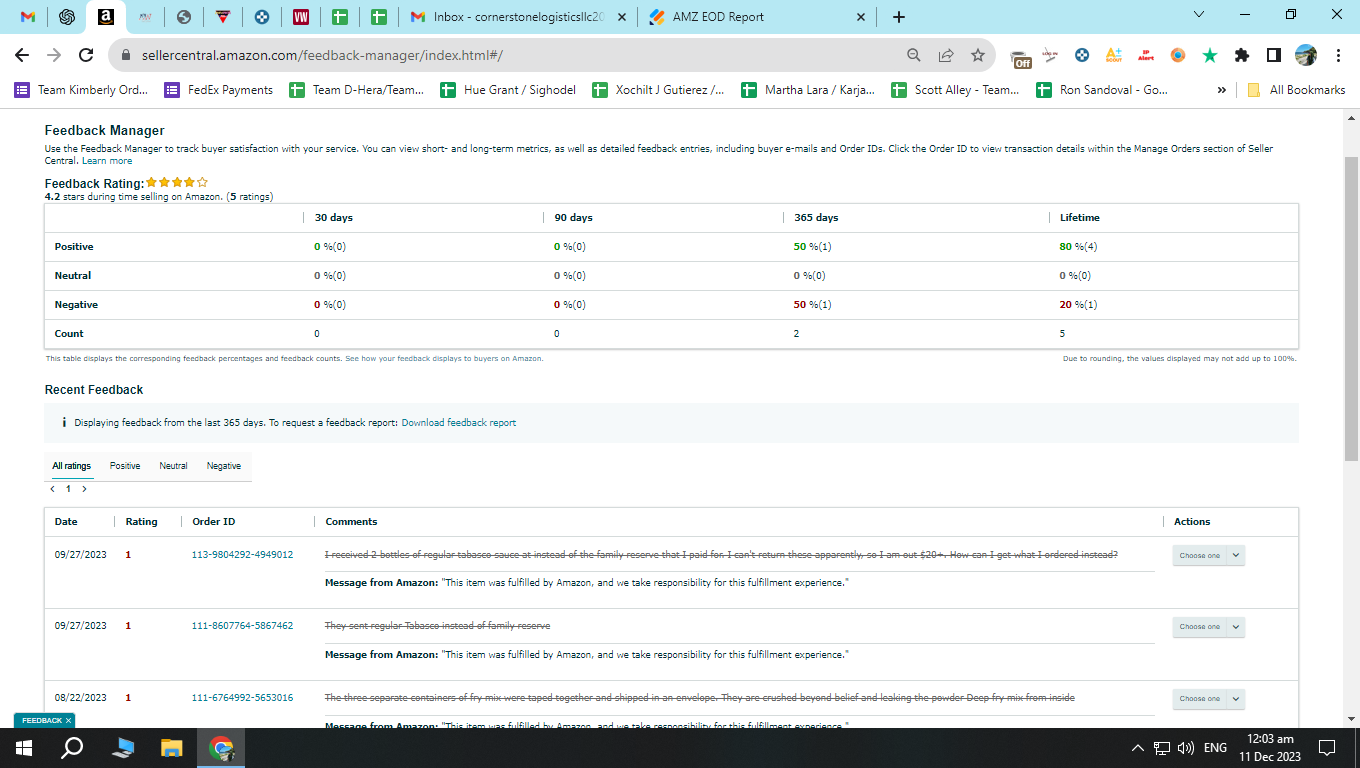The image size is (1360, 768).
Task: Toggle the browser side panel
Action: [1274, 55]
